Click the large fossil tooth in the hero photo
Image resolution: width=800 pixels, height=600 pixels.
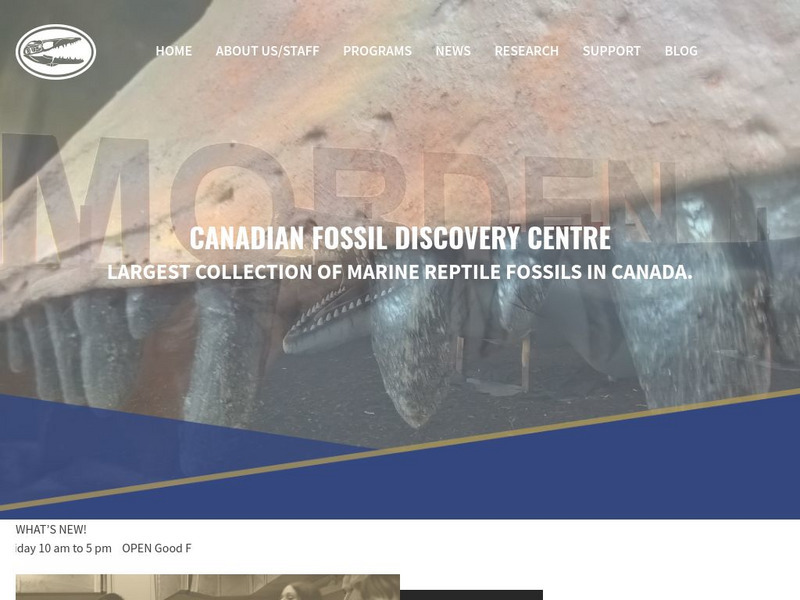click(x=413, y=357)
